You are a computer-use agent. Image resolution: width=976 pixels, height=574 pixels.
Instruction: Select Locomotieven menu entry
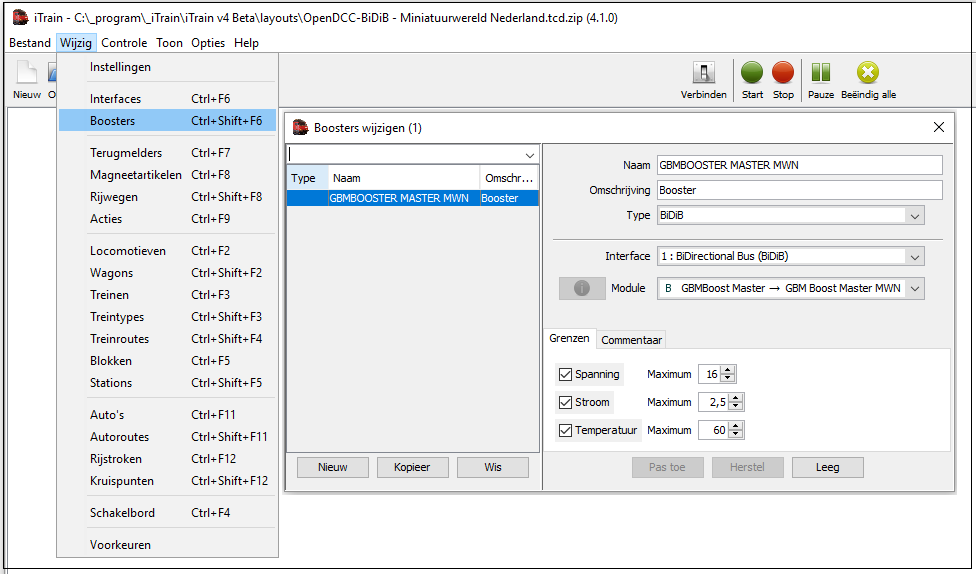(167, 251)
